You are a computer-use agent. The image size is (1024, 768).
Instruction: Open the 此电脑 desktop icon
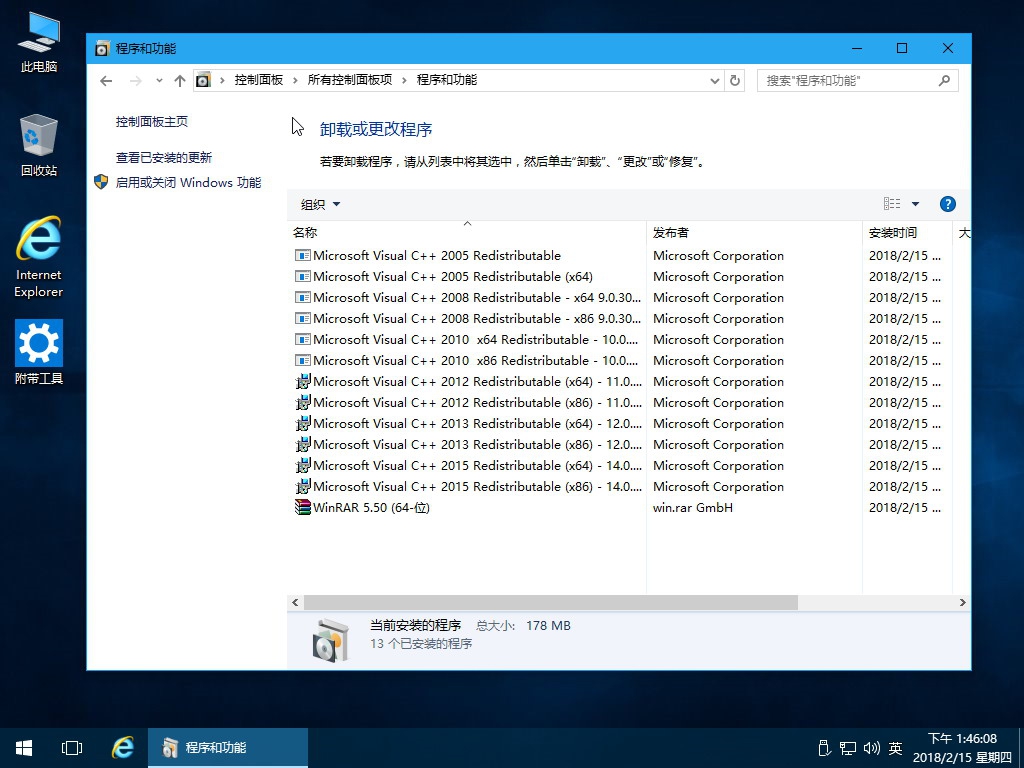click(39, 42)
